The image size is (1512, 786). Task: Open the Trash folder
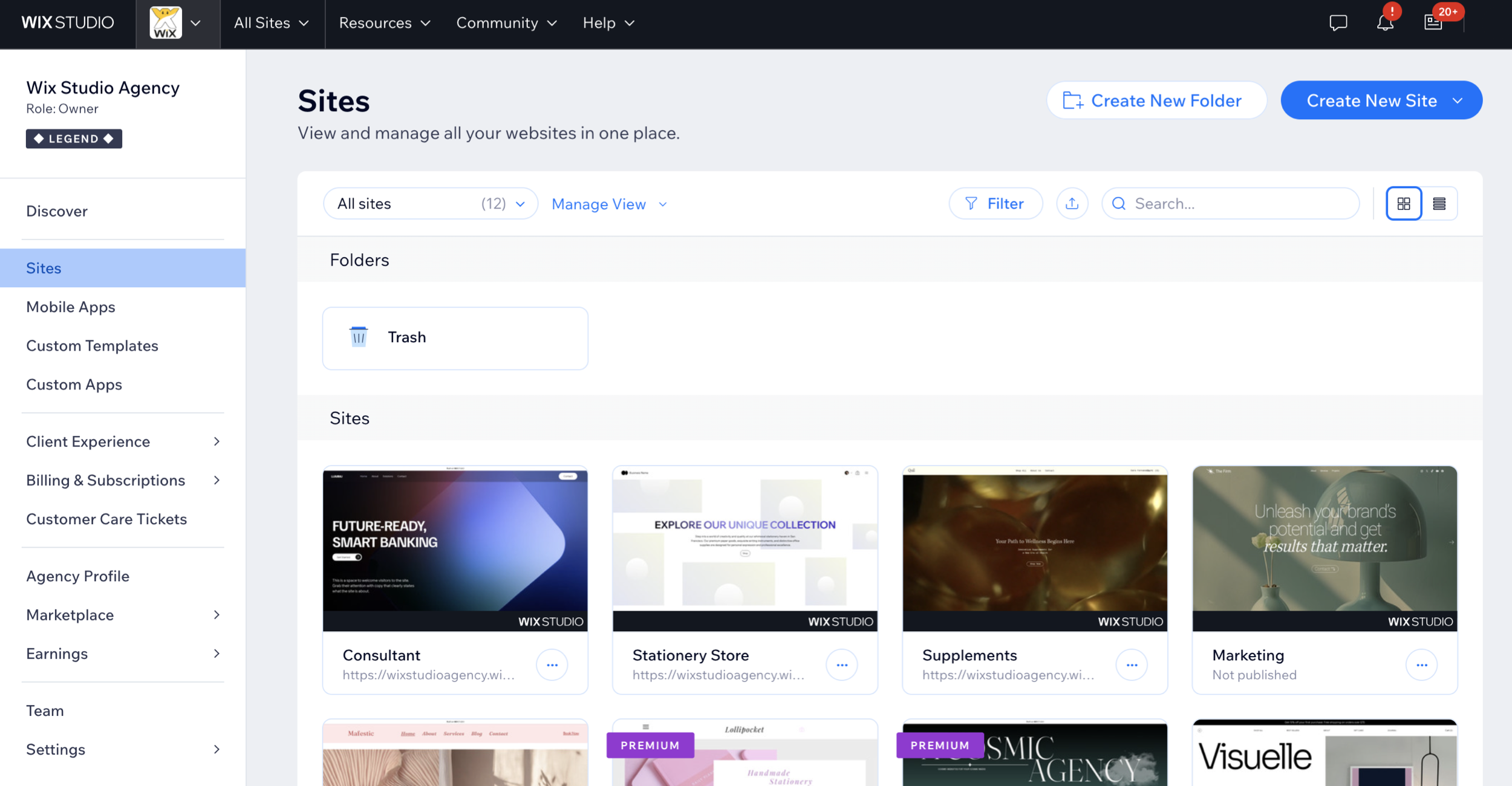point(455,338)
